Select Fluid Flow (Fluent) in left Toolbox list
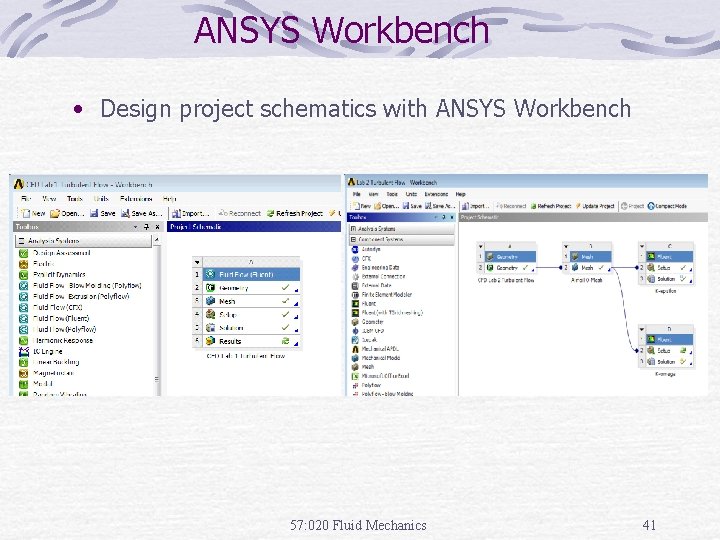This screenshot has height=540, width=720. 54,318
